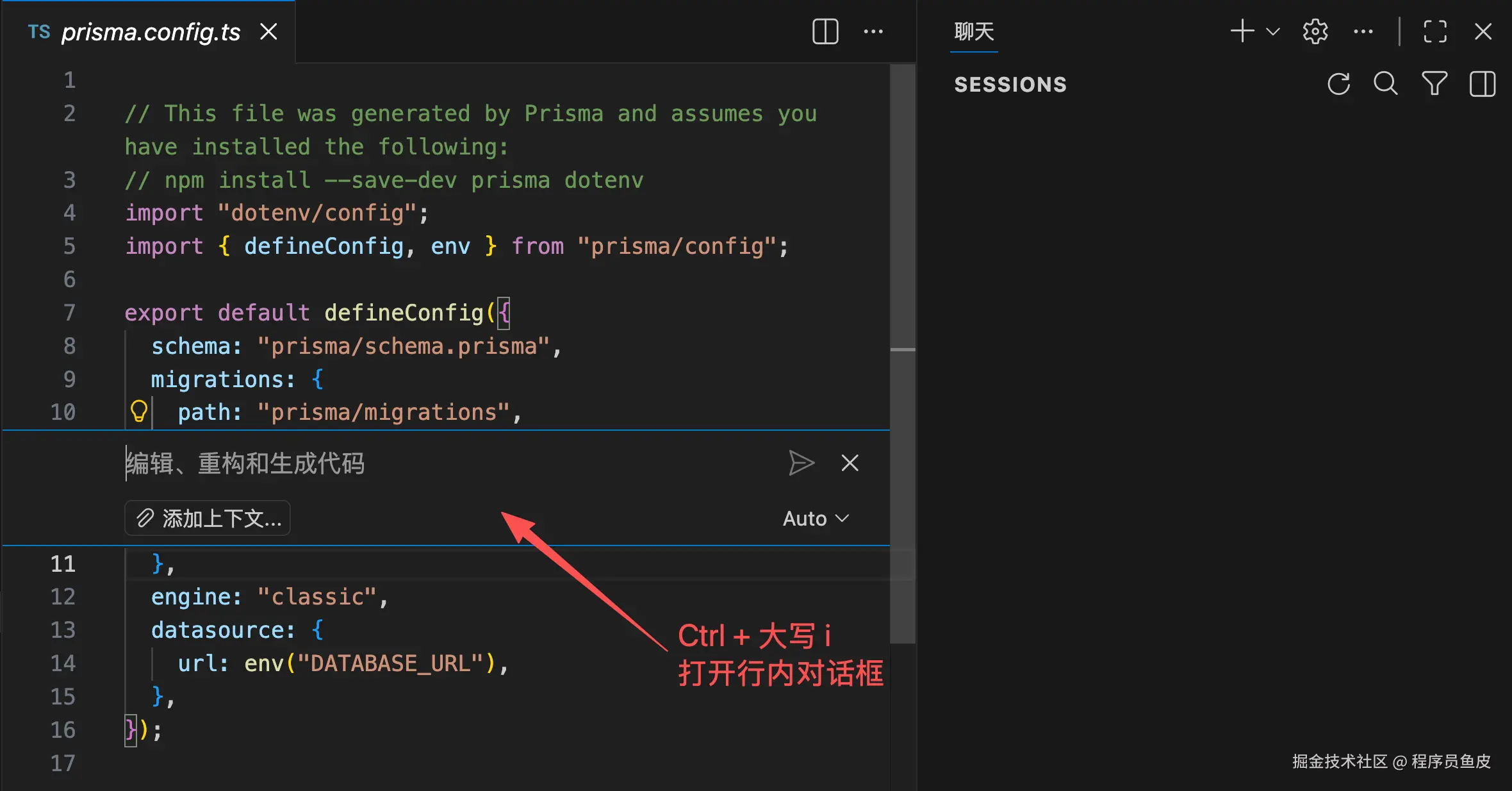Search sessions with the magnifier icon

tap(1385, 84)
